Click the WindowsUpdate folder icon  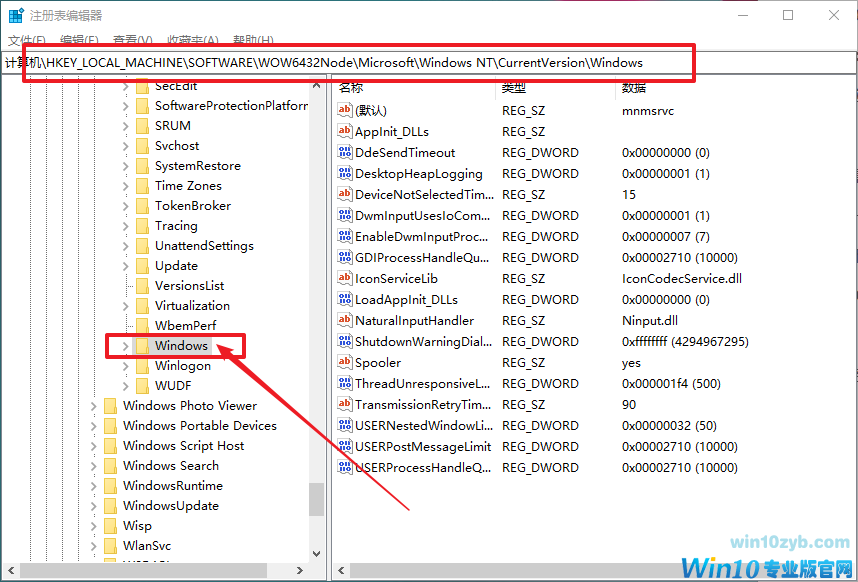point(111,506)
